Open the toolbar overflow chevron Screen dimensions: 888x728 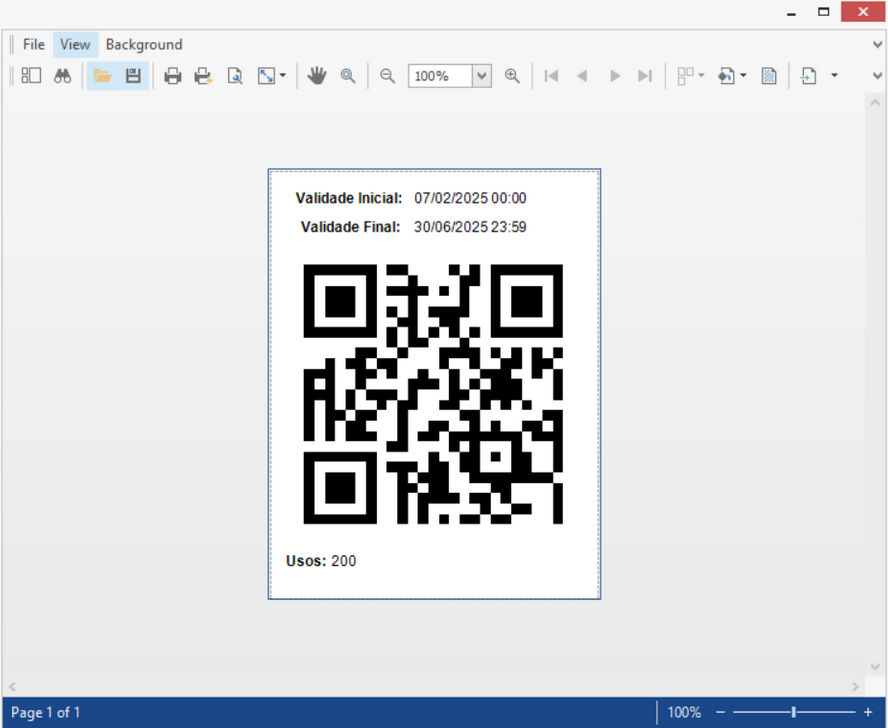coord(878,75)
